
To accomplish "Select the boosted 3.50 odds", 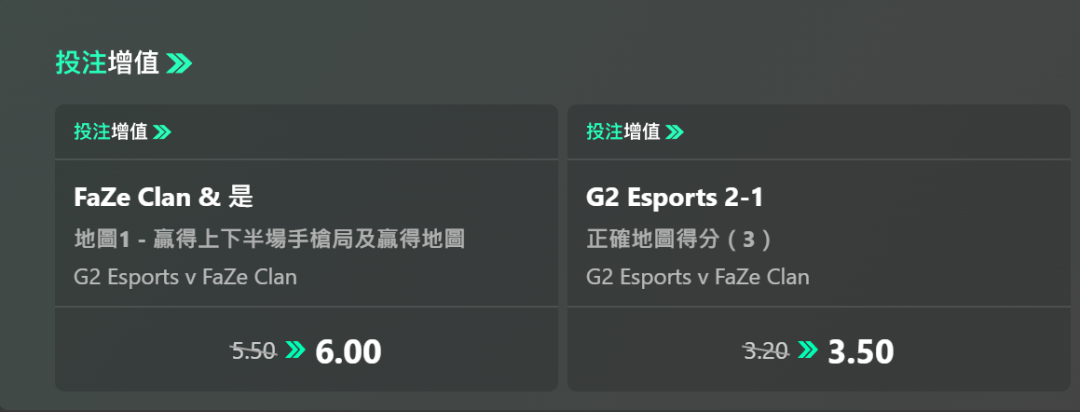I will point(860,352).
